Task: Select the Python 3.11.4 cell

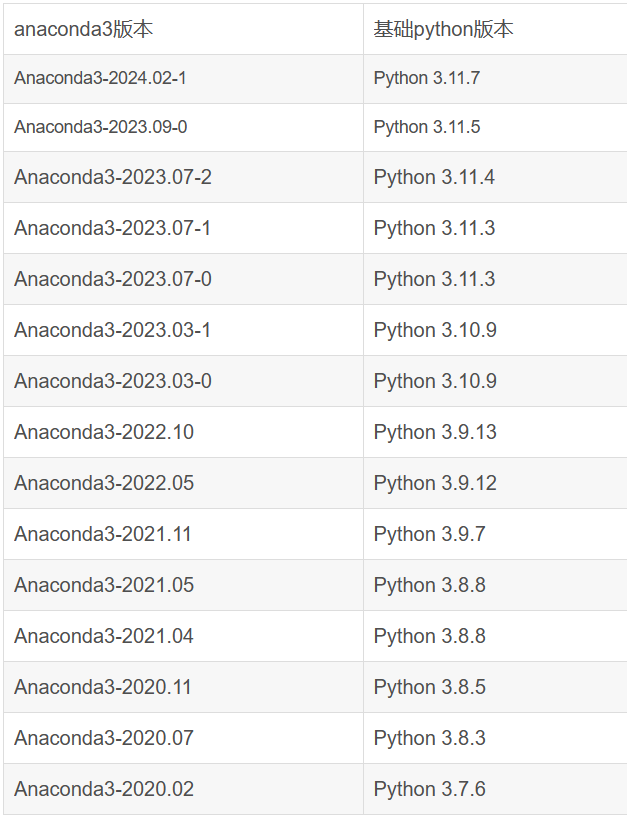Action: click(x=434, y=177)
